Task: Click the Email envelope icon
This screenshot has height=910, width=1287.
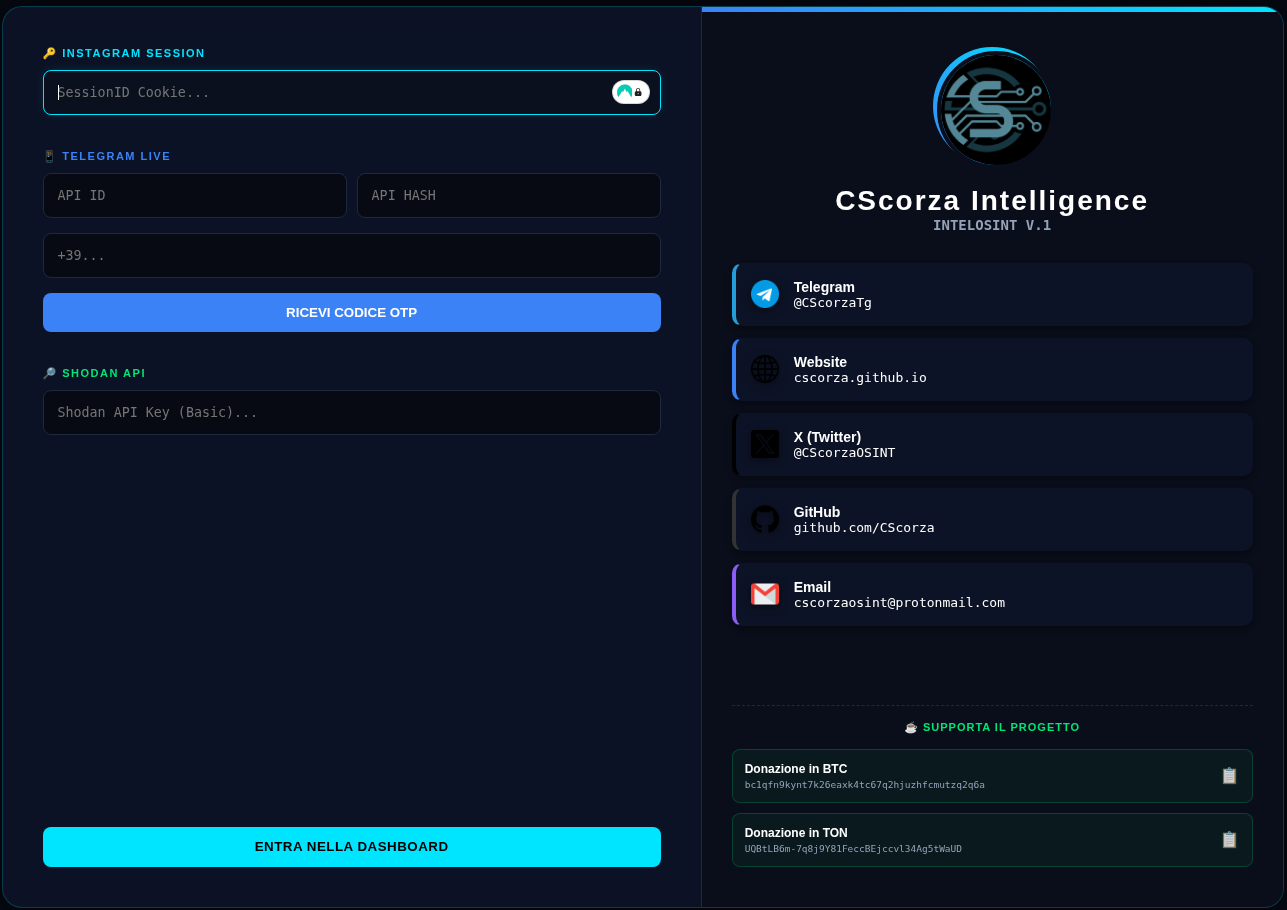Action: 765,594
